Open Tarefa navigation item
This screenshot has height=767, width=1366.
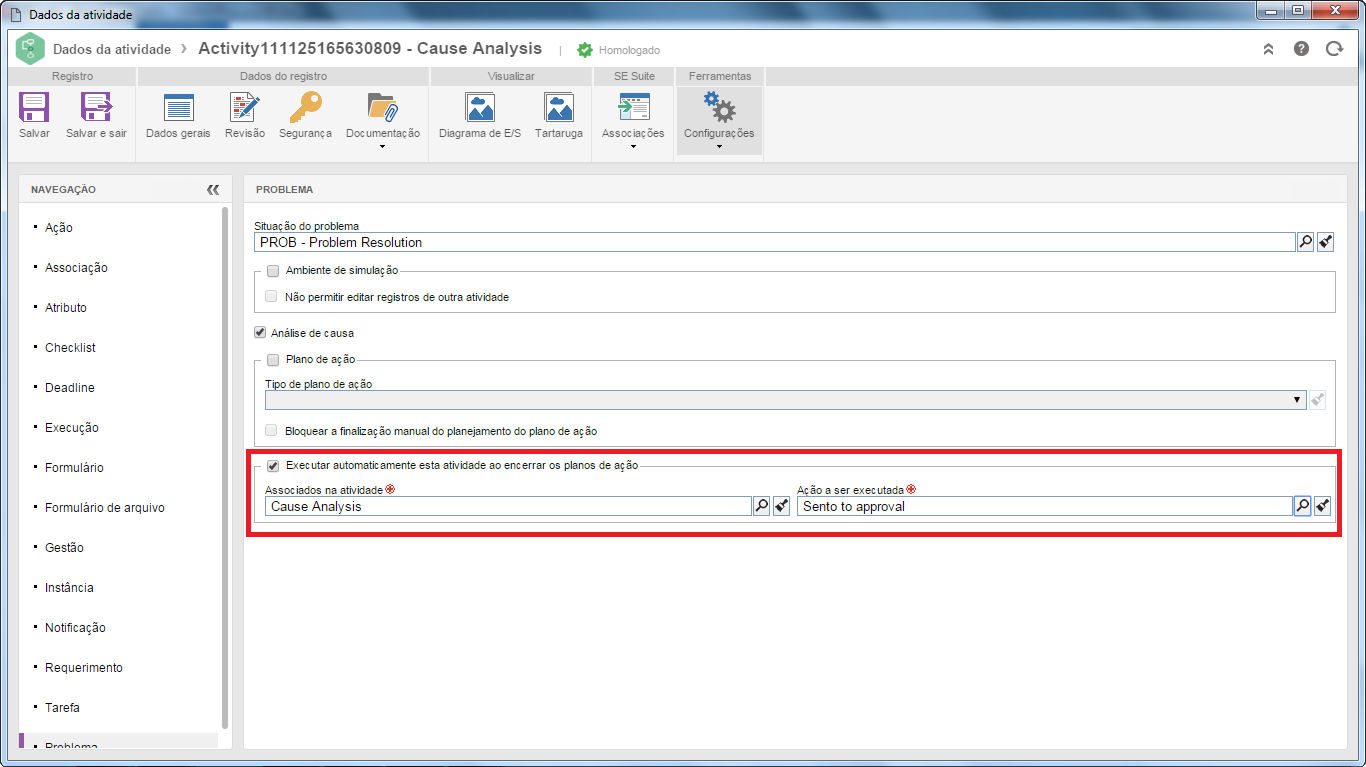pyautogui.click(x=62, y=707)
